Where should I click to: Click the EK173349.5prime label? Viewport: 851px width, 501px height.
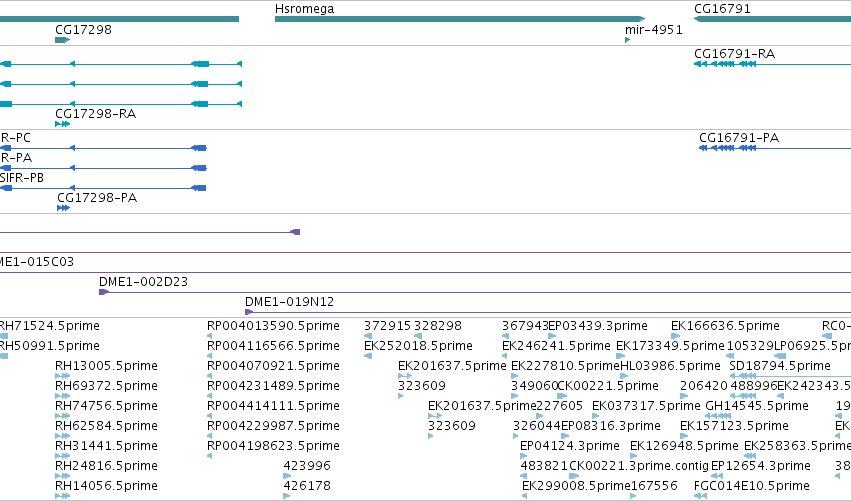coord(670,346)
